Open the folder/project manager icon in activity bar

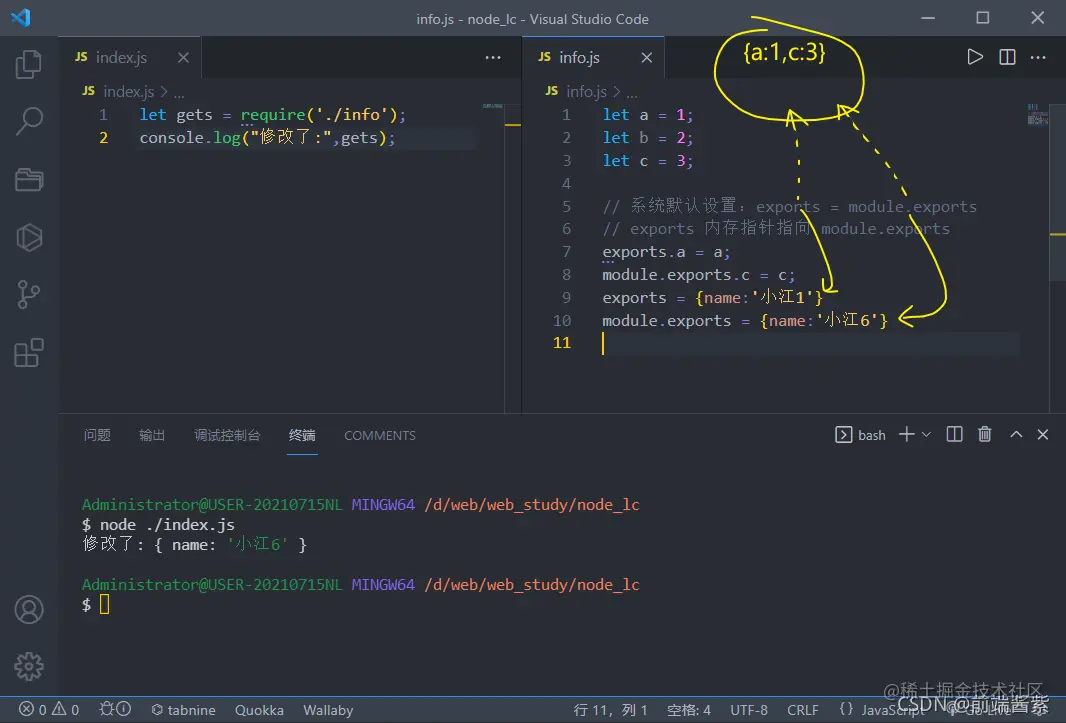[x=29, y=180]
